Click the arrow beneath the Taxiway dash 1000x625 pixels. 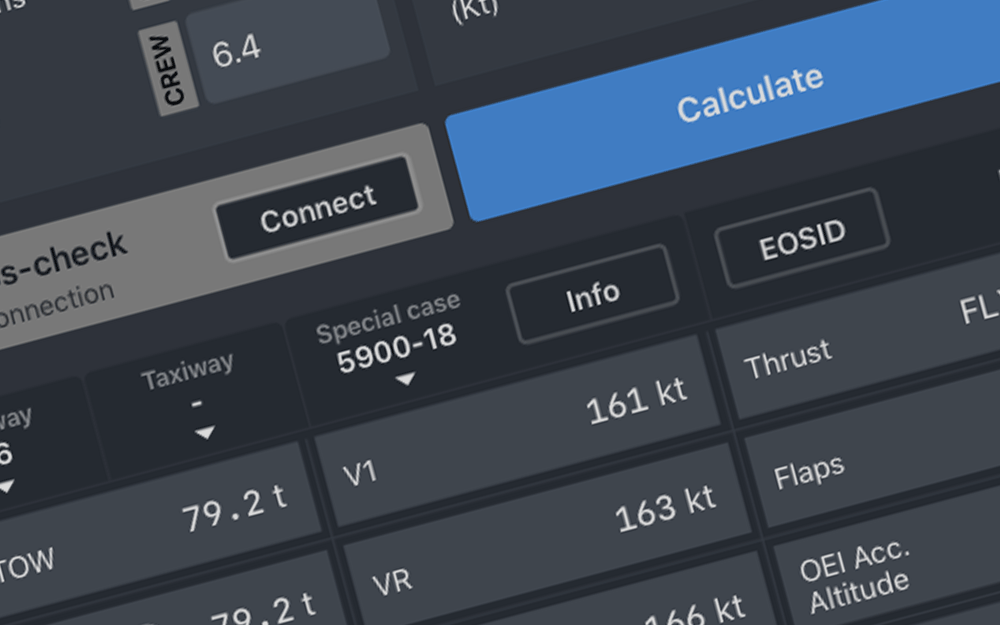[x=204, y=433]
